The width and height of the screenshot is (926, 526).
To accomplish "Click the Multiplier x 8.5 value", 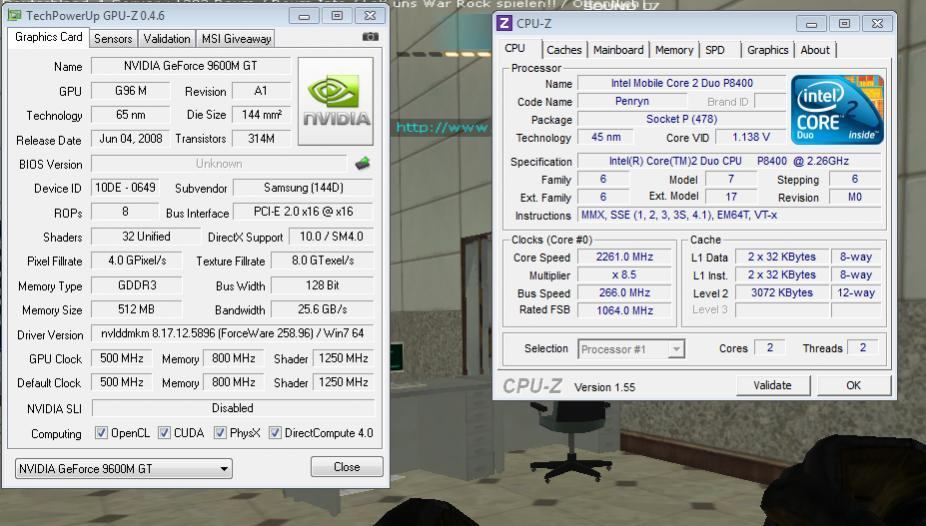I will coord(625,275).
